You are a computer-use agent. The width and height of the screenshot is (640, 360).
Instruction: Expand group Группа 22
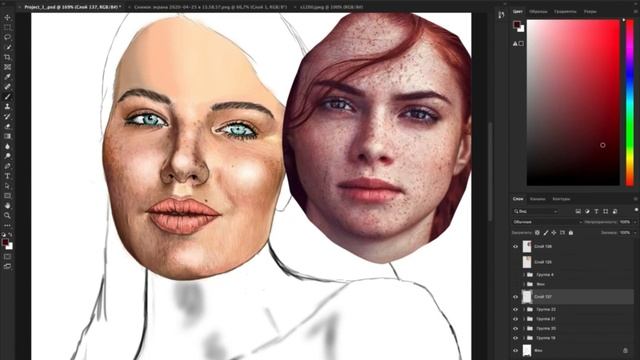[524, 309]
